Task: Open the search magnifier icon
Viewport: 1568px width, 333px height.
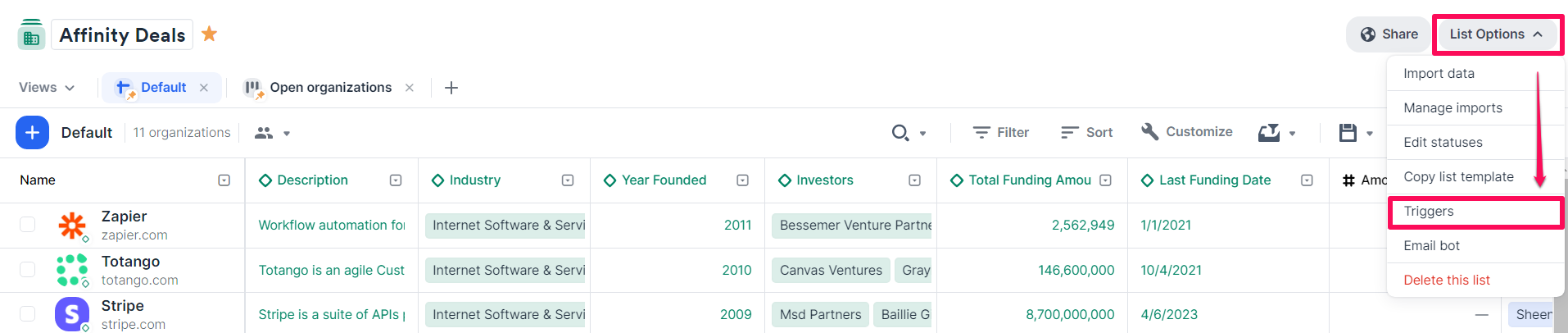Action: tap(900, 132)
